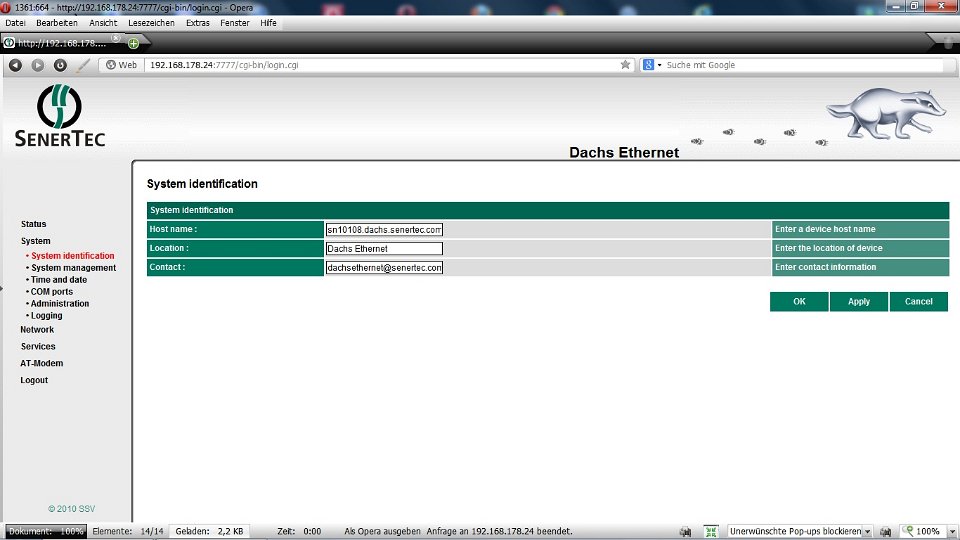Click the Apply button

858,302
